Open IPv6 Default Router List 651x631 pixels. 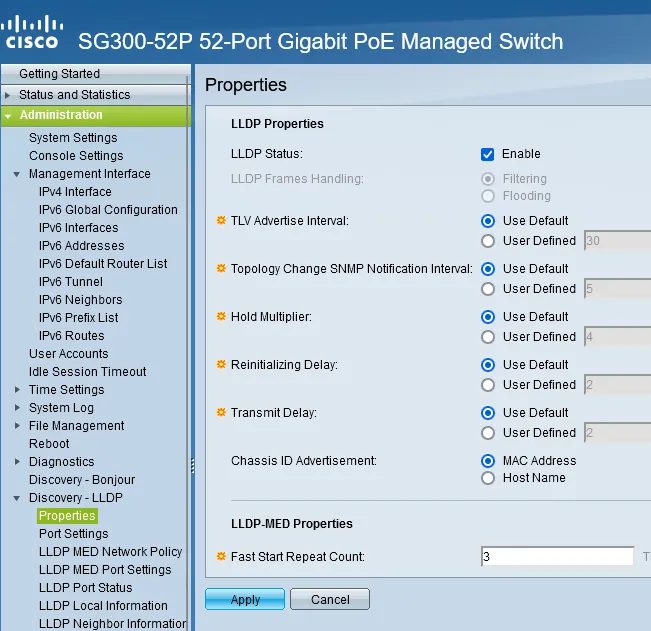pos(103,264)
